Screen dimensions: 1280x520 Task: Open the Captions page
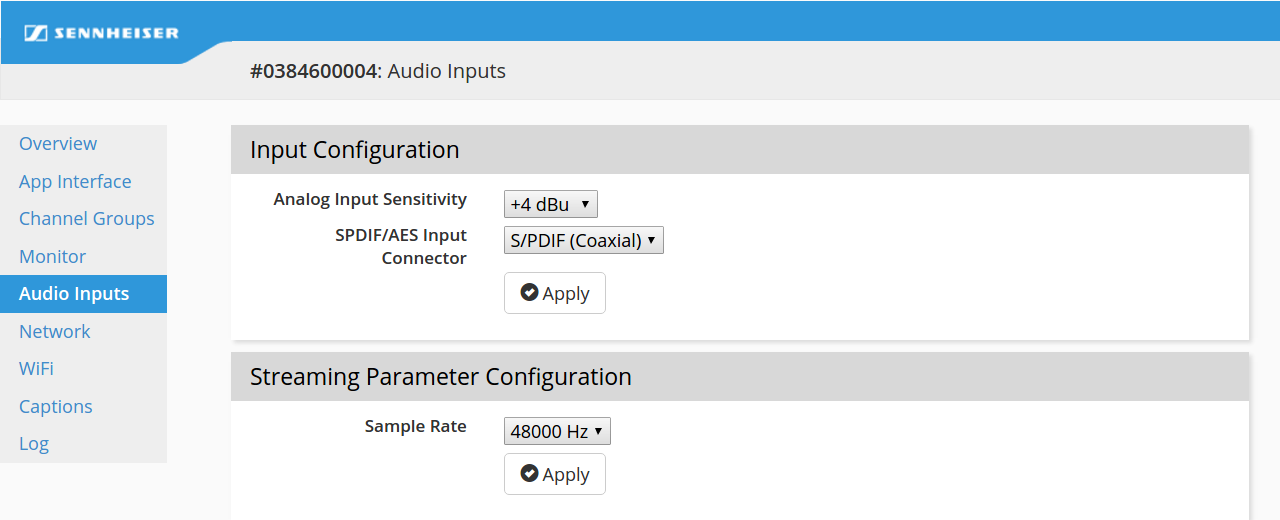coord(56,406)
